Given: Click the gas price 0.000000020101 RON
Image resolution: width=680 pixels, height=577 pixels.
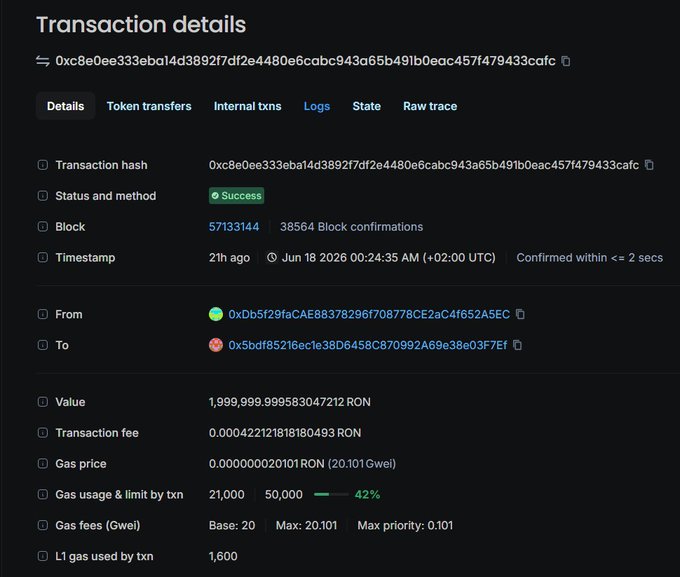Looking at the screenshot, I should [x=266, y=463].
